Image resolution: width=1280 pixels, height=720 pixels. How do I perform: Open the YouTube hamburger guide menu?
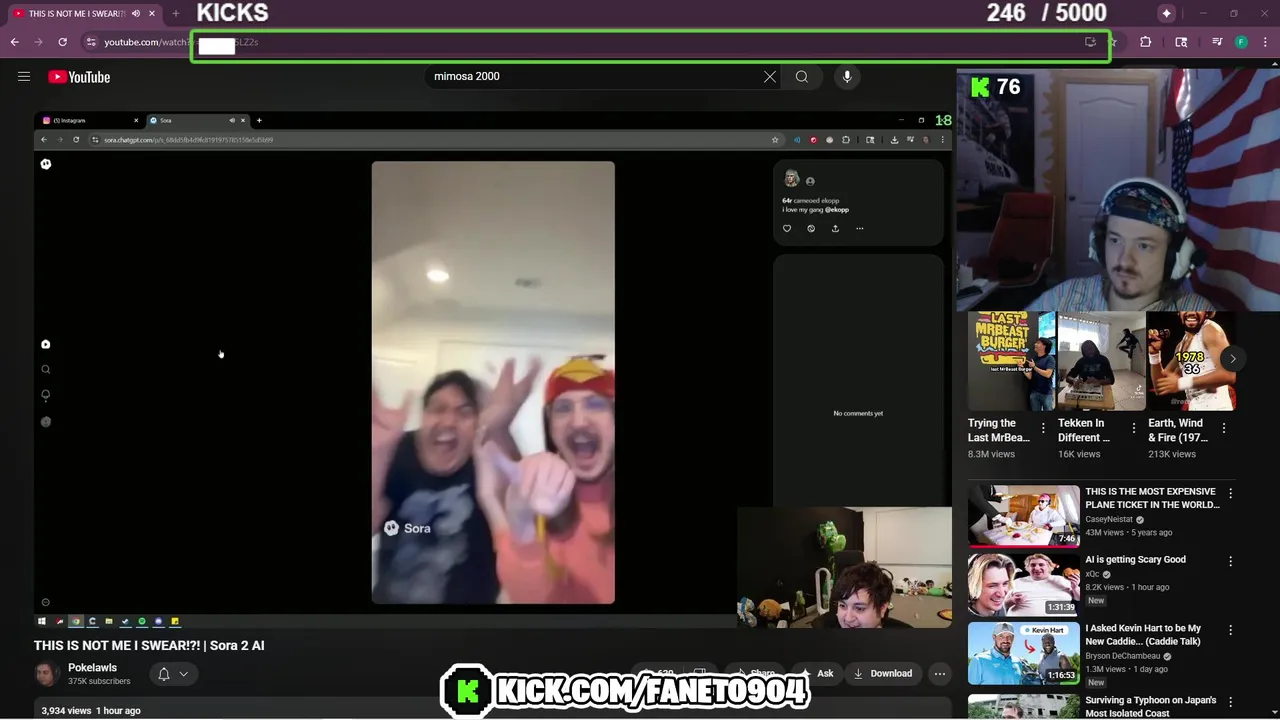click(24, 77)
